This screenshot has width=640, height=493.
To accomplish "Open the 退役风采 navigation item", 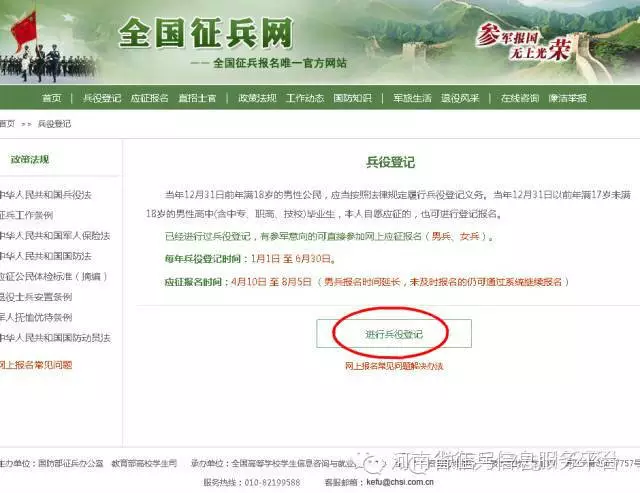I will [x=460, y=98].
